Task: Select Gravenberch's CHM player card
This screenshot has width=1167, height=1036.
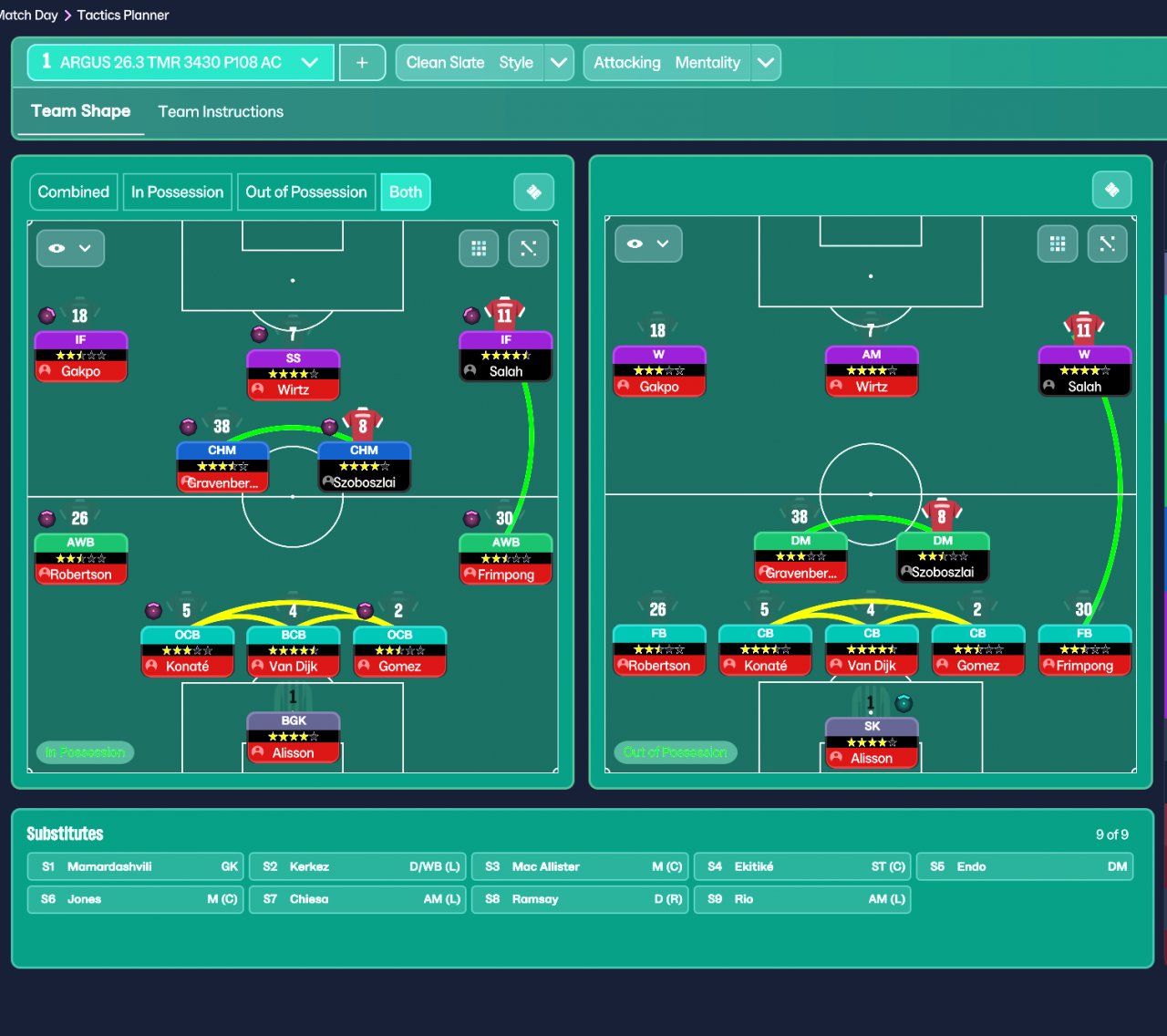Action: [222, 467]
